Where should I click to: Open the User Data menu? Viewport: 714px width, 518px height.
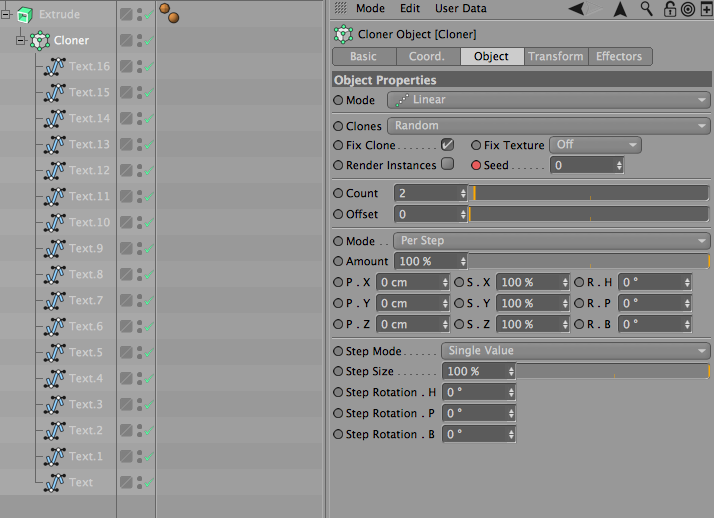(x=460, y=8)
